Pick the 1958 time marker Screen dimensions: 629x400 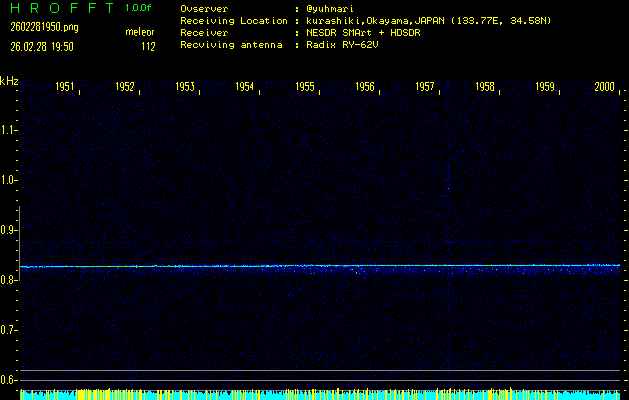pos(485,87)
